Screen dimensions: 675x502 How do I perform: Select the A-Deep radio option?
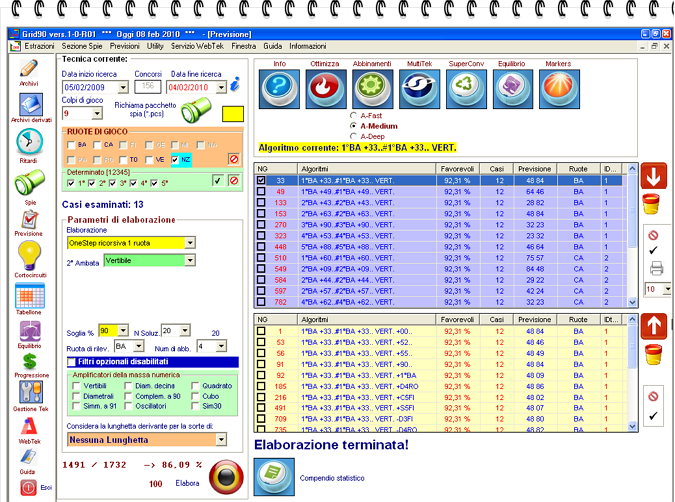353,136
